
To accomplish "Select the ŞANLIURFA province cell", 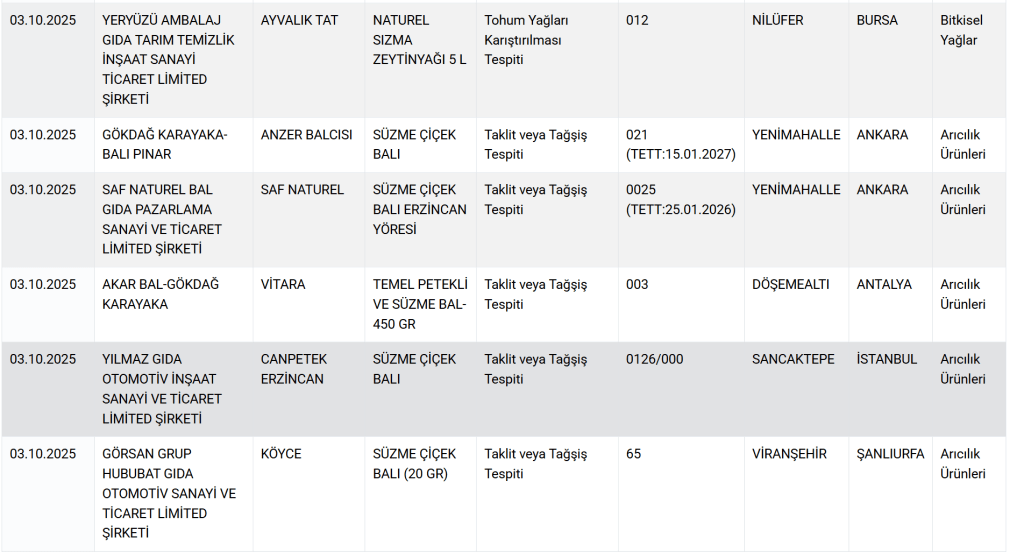I will [890, 454].
